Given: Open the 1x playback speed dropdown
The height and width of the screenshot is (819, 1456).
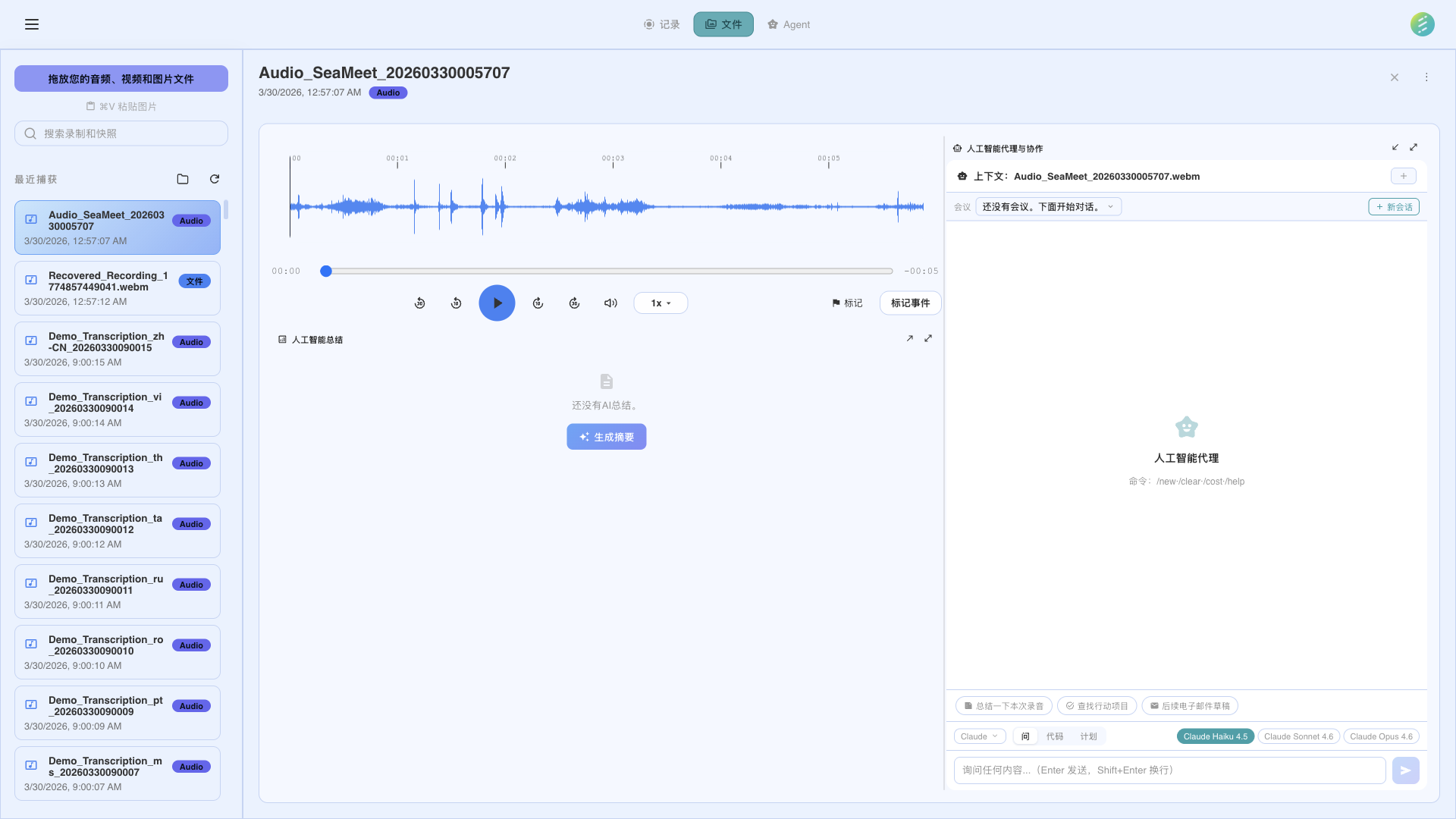Looking at the screenshot, I should 661,303.
